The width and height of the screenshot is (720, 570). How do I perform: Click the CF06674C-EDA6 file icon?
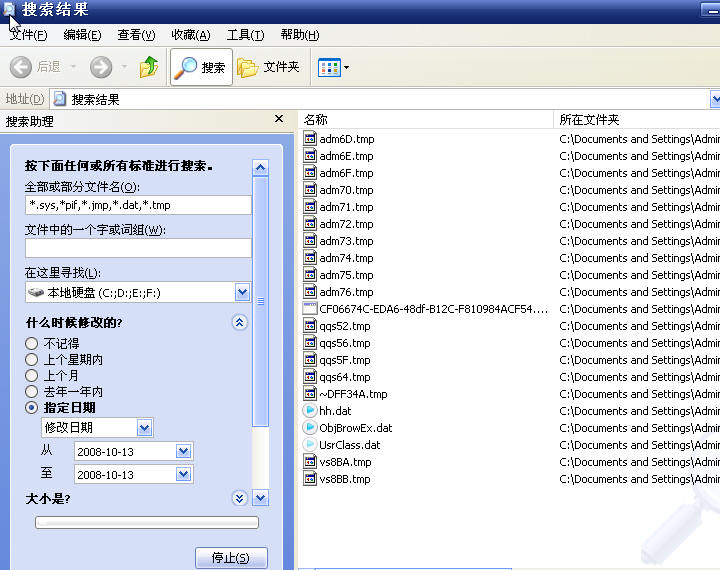click(310, 308)
